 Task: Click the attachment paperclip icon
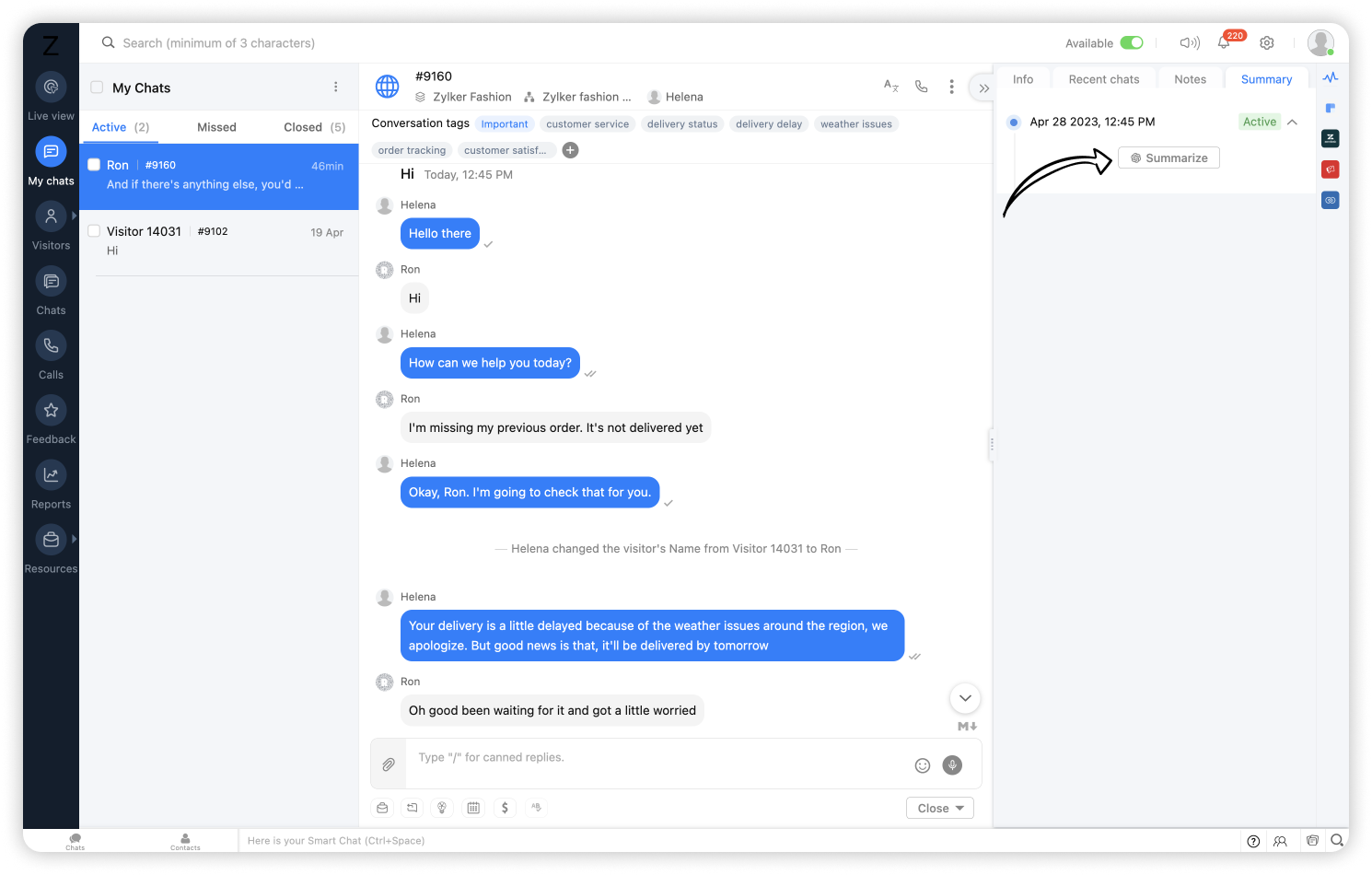(x=389, y=764)
